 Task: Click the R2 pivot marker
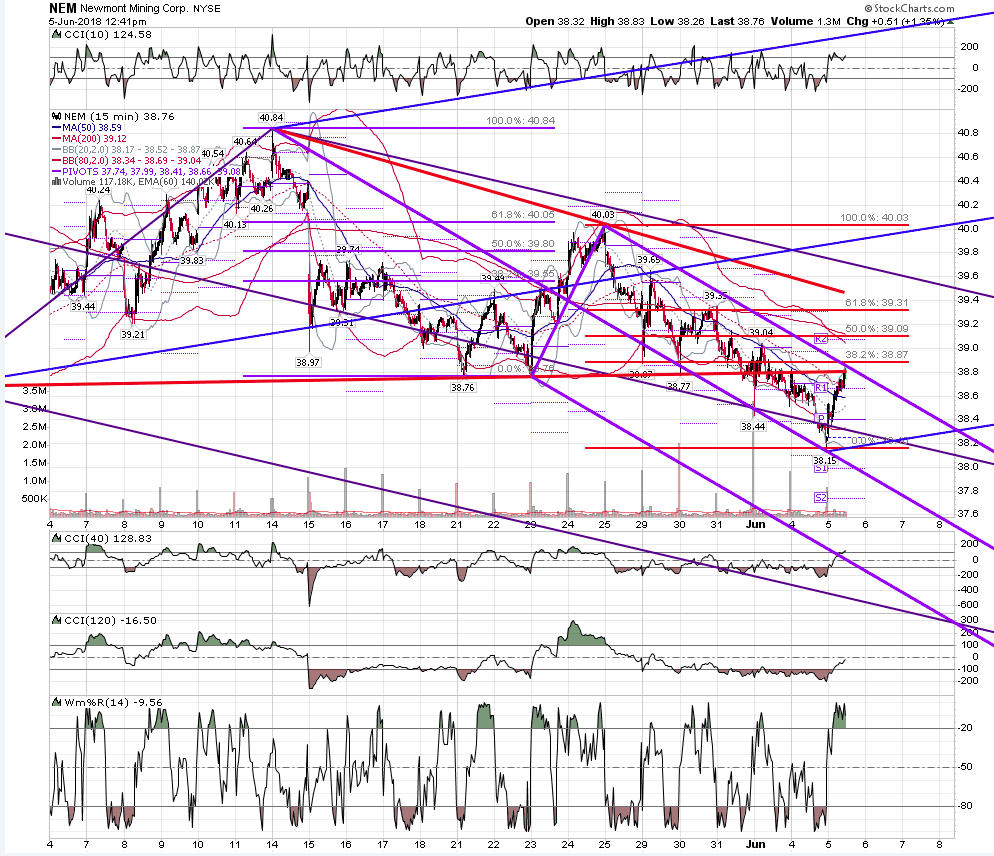click(821, 339)
